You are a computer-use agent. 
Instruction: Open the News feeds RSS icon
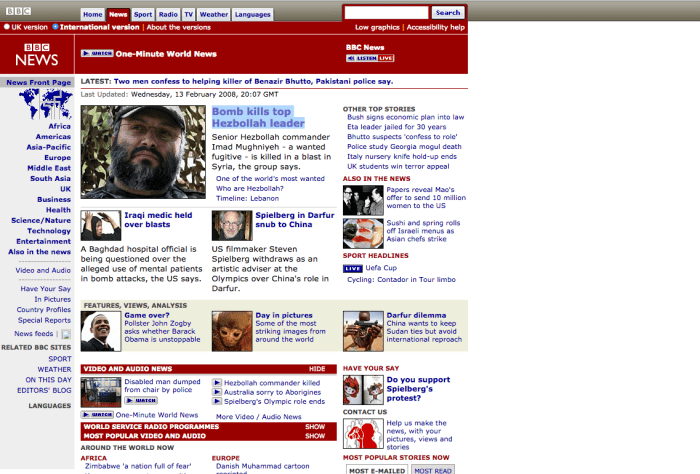[66, 334]
